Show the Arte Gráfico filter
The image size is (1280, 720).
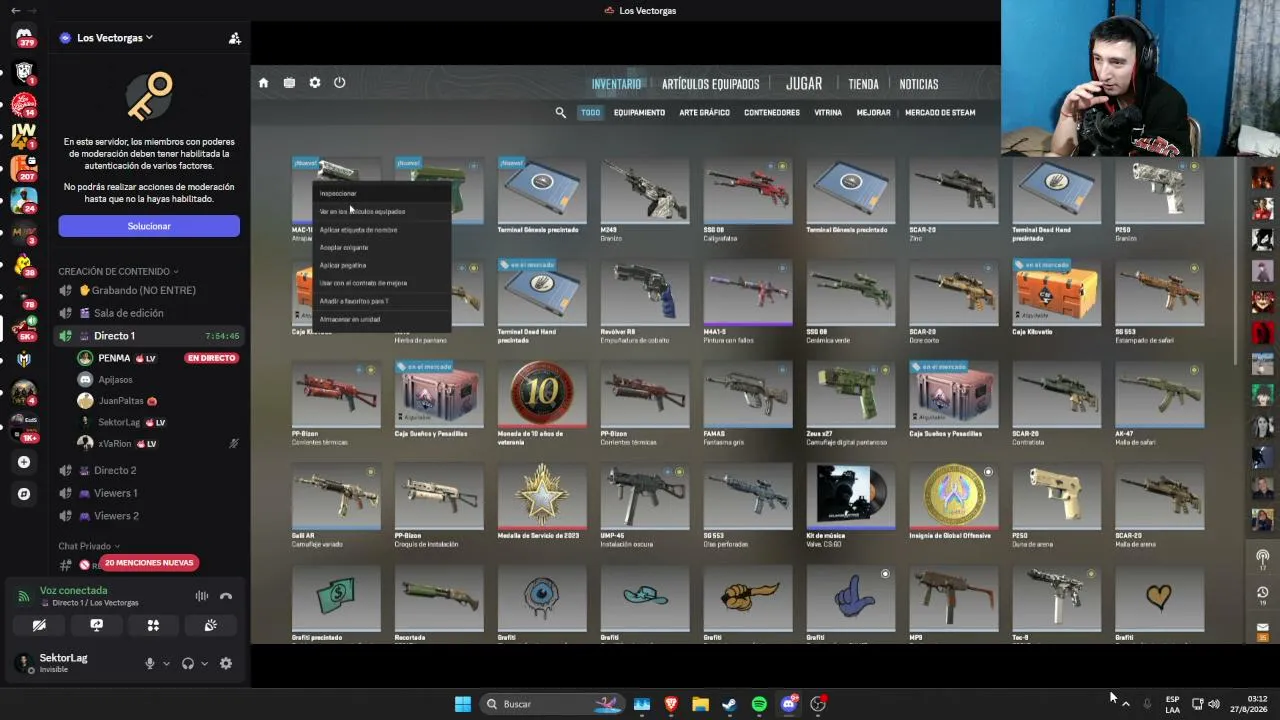click(705, 113)
